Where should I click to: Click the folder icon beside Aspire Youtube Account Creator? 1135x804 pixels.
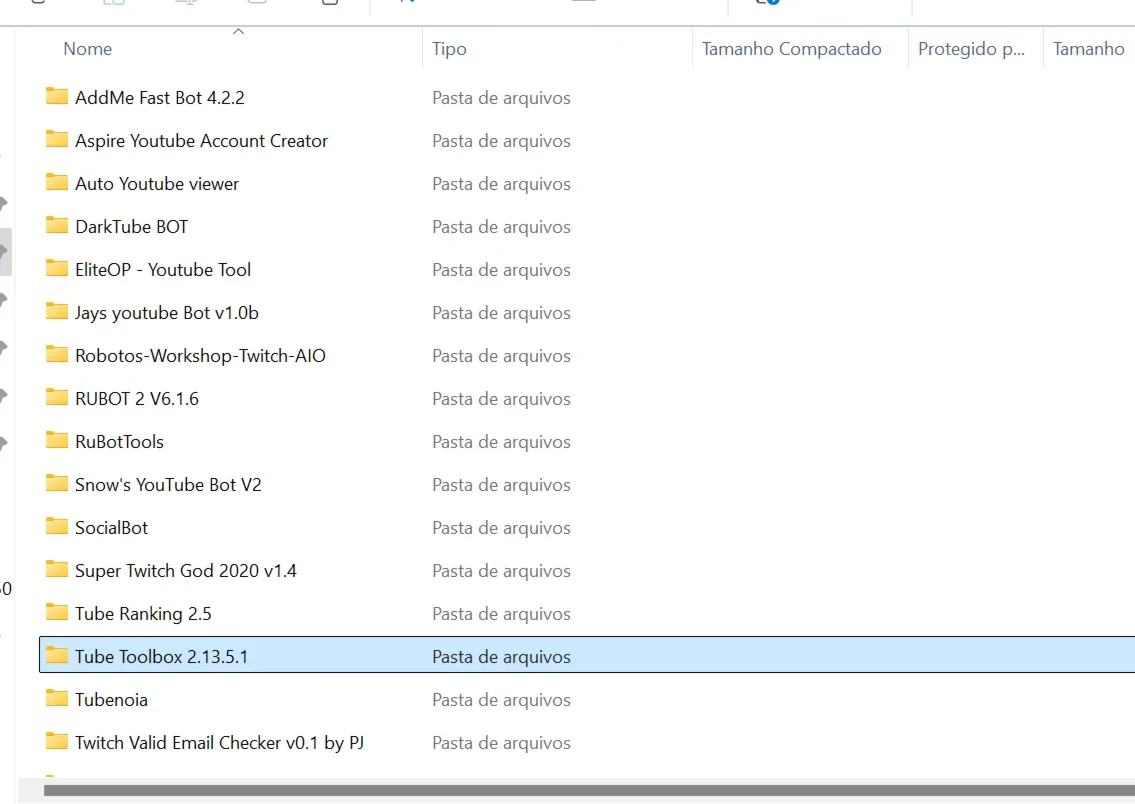pyautogui.click(x=56, y=139)
